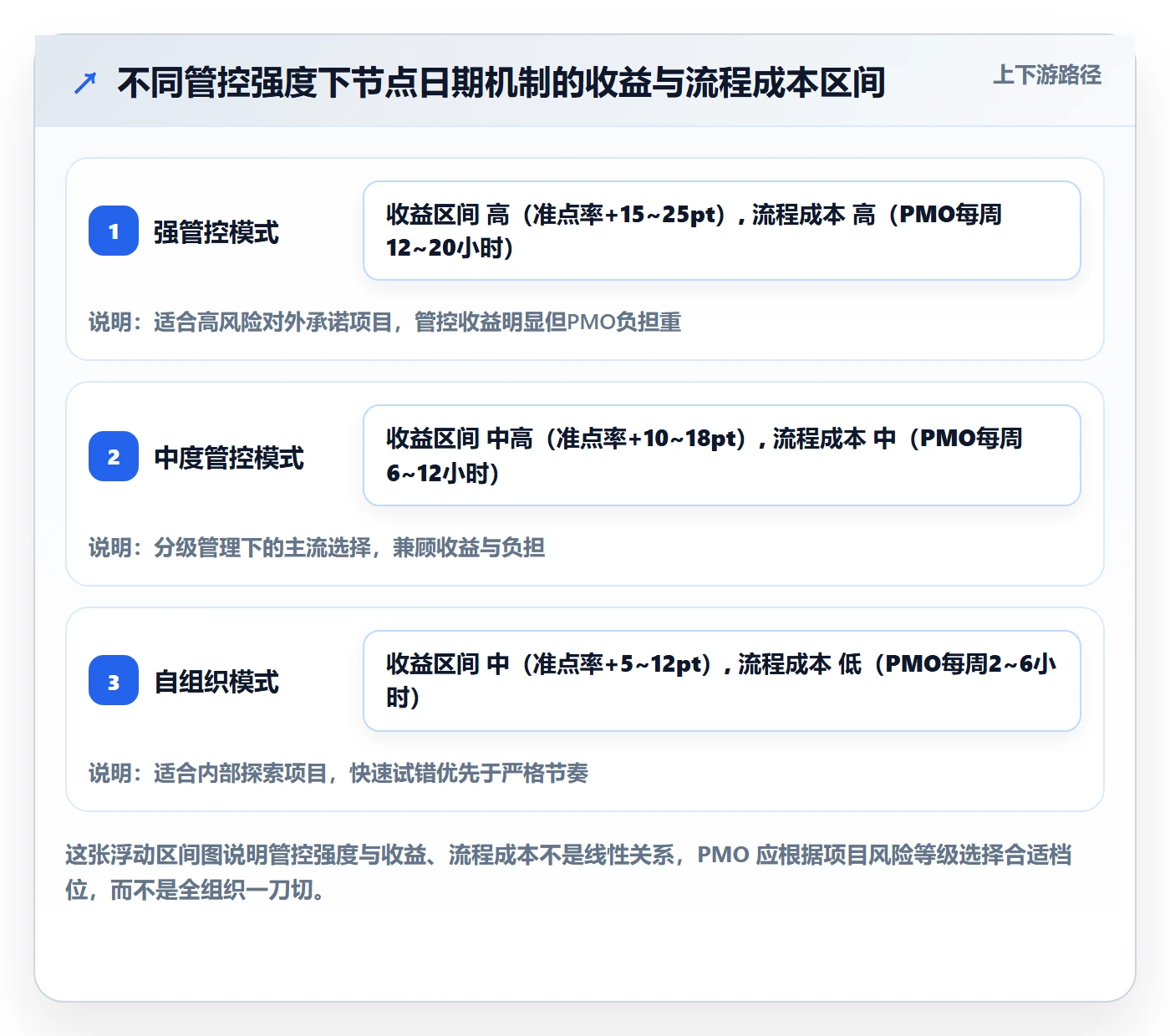Click the heading 不同管控强度下节点日期机制
The width and height of the screenshot is (1170, 1036).
(x=501, y=83)
